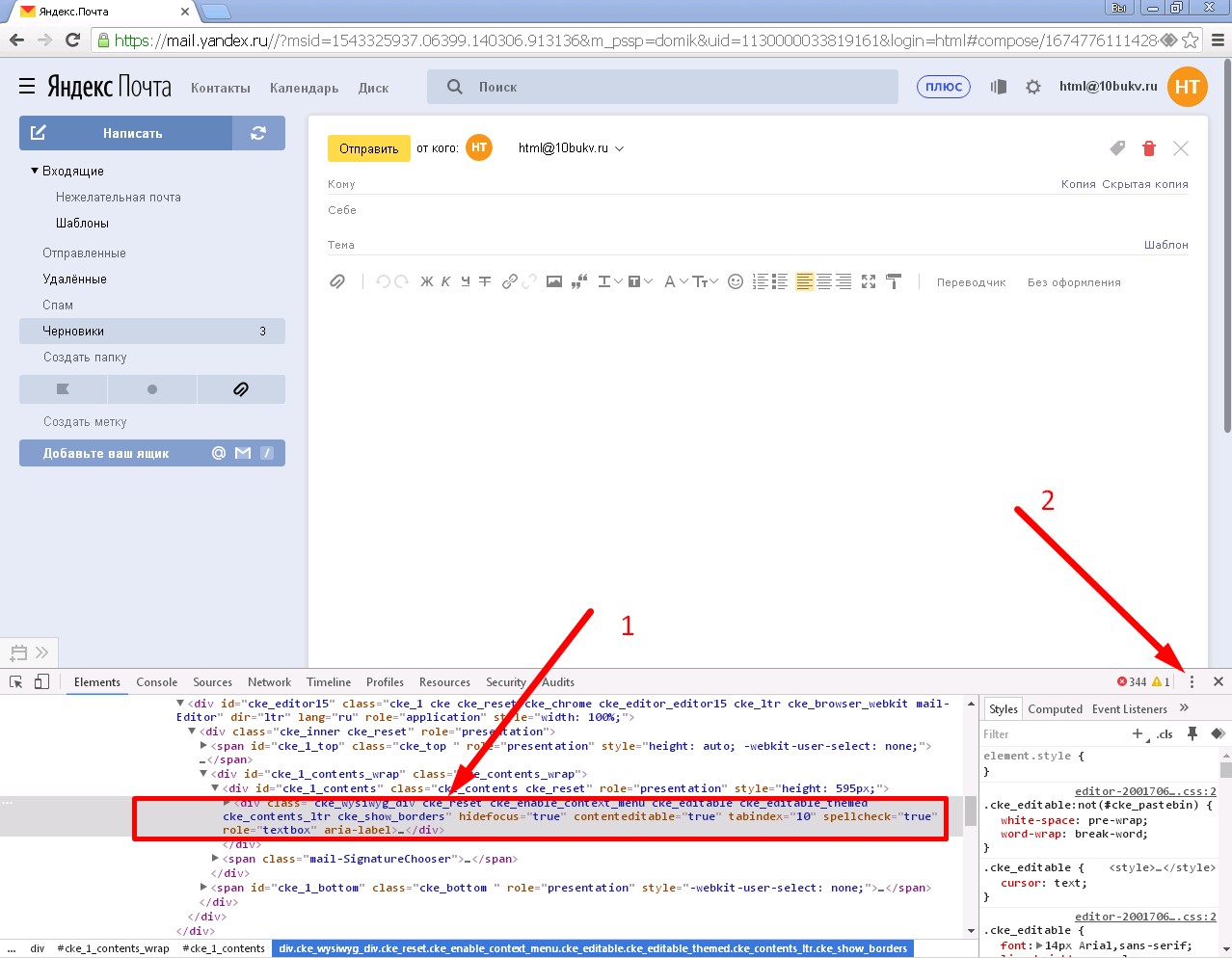Click the clear formatting paint-roller icon
Screen dimensions: 1232x958
(x=894, y=281)
